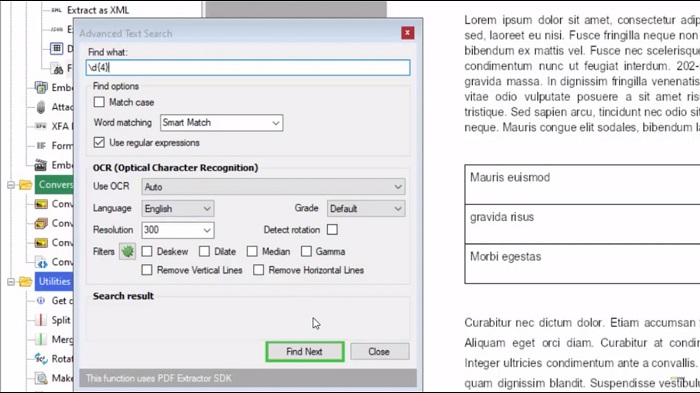The height and width of the screenshot is (393, 700).
Task: Click the second Convert item icon under Conversion
Action: click(41, 223)
